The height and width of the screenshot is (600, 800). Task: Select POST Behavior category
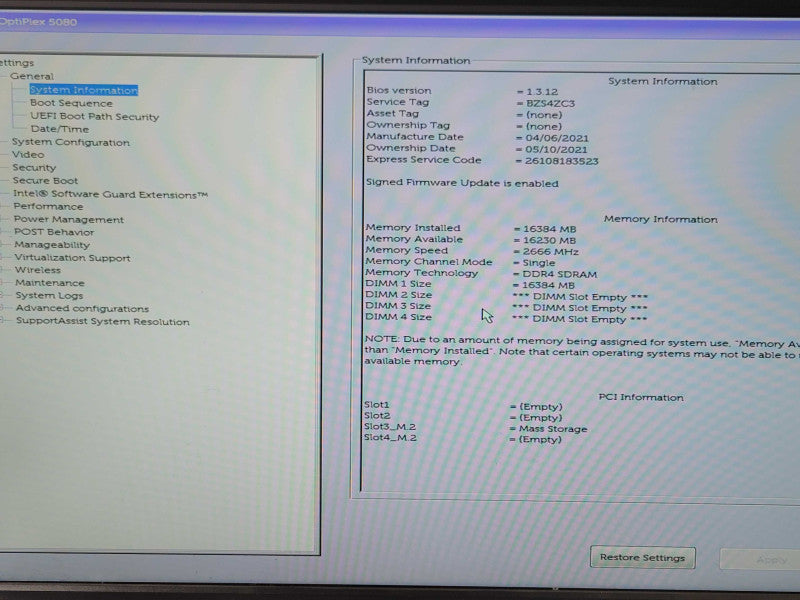point(54,232)
